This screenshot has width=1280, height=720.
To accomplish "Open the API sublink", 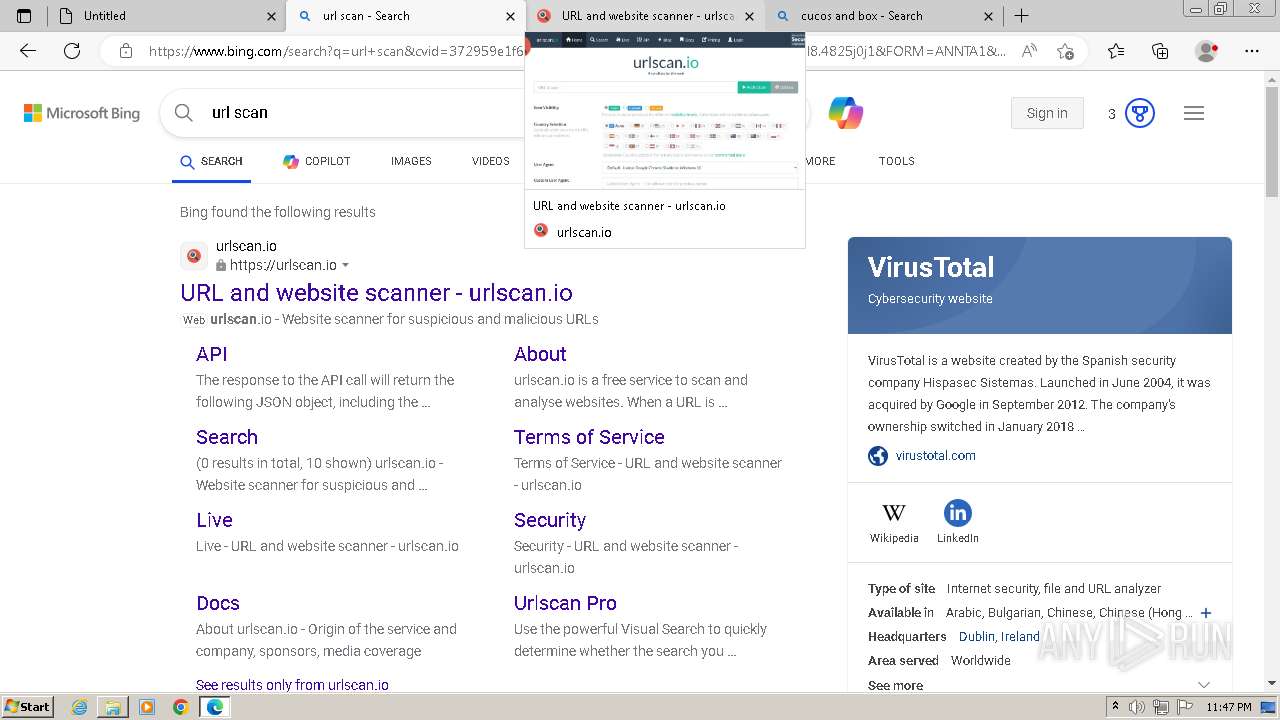I will (x=212, y=354).
